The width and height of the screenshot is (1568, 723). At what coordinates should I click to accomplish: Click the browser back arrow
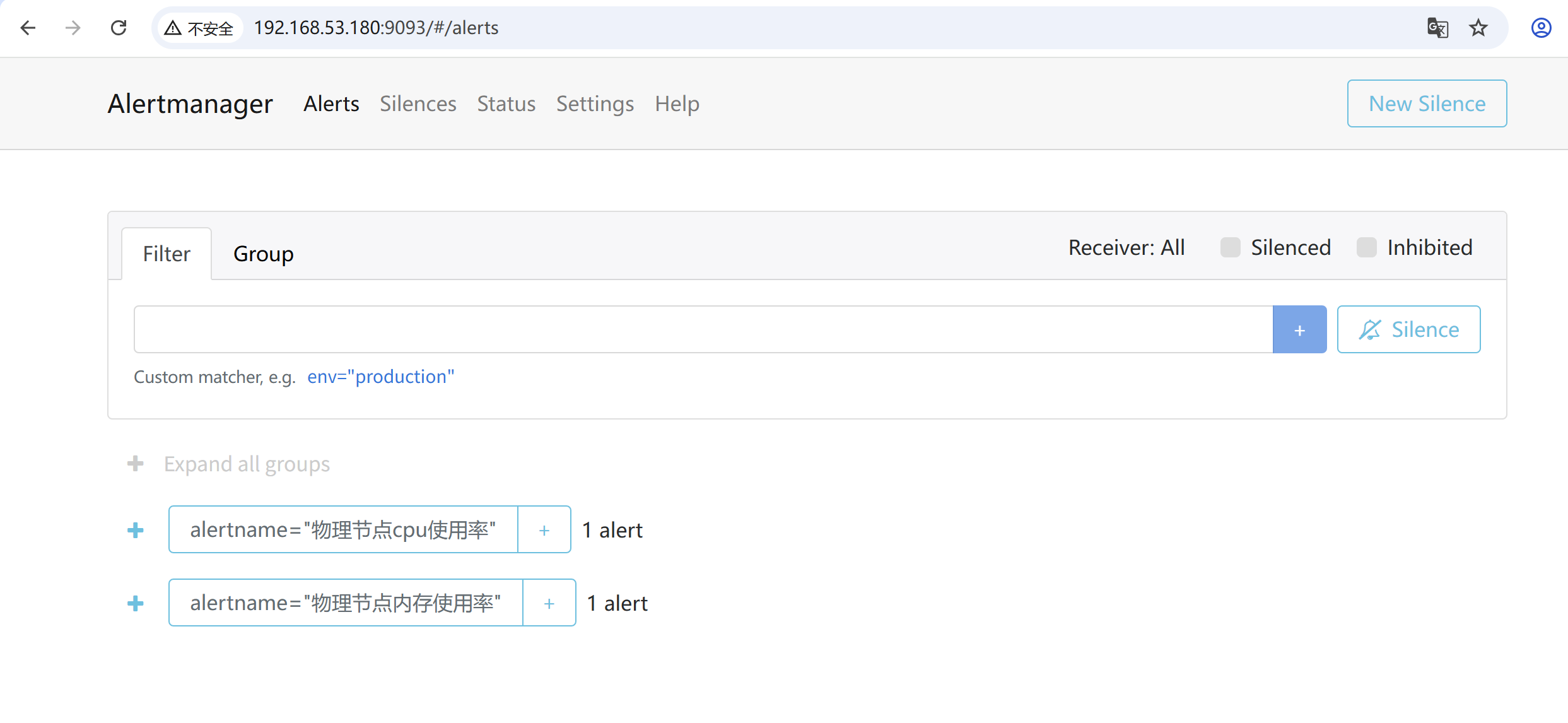coord(28,28)
